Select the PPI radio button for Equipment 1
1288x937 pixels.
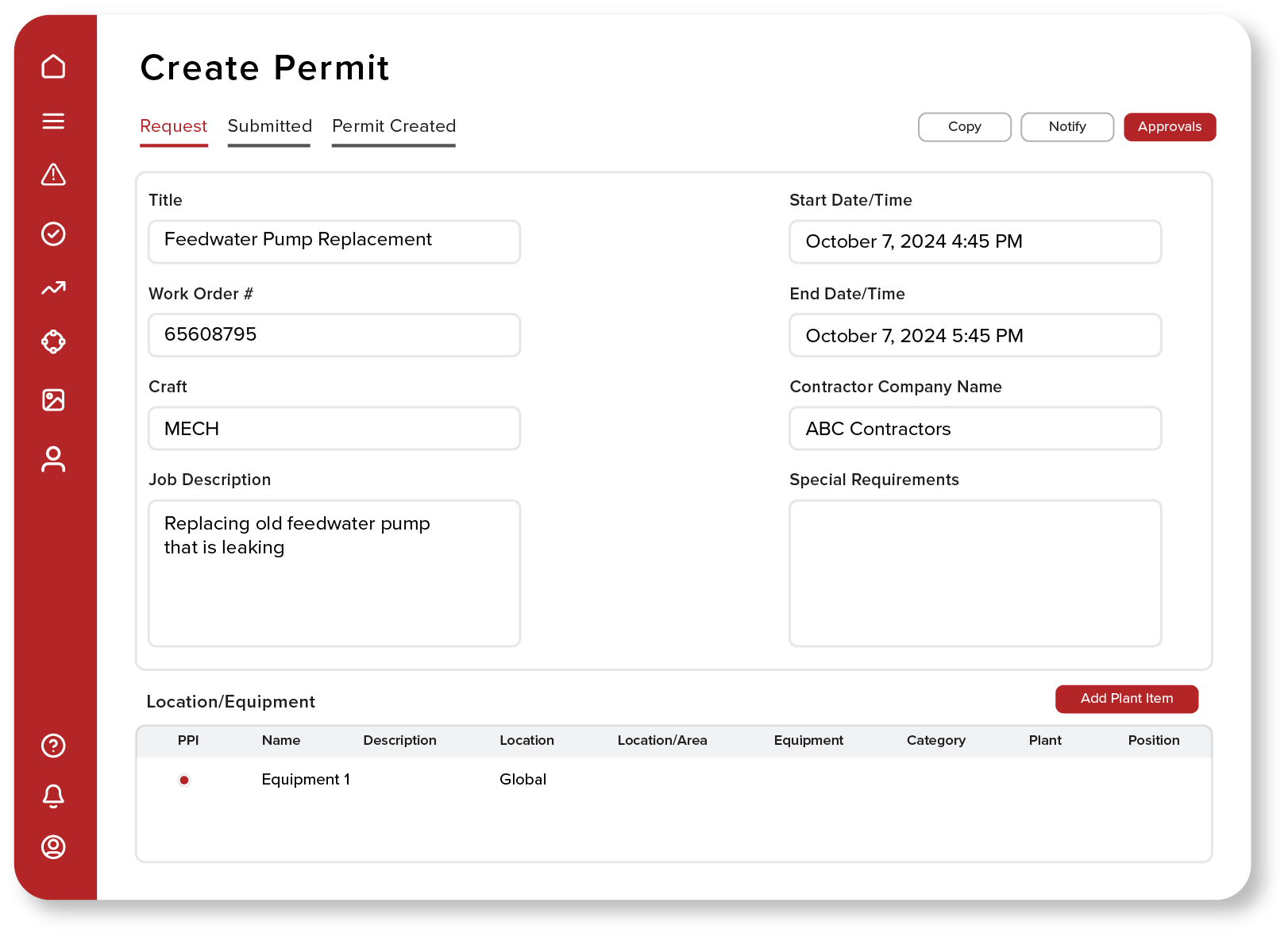point(184,780)
